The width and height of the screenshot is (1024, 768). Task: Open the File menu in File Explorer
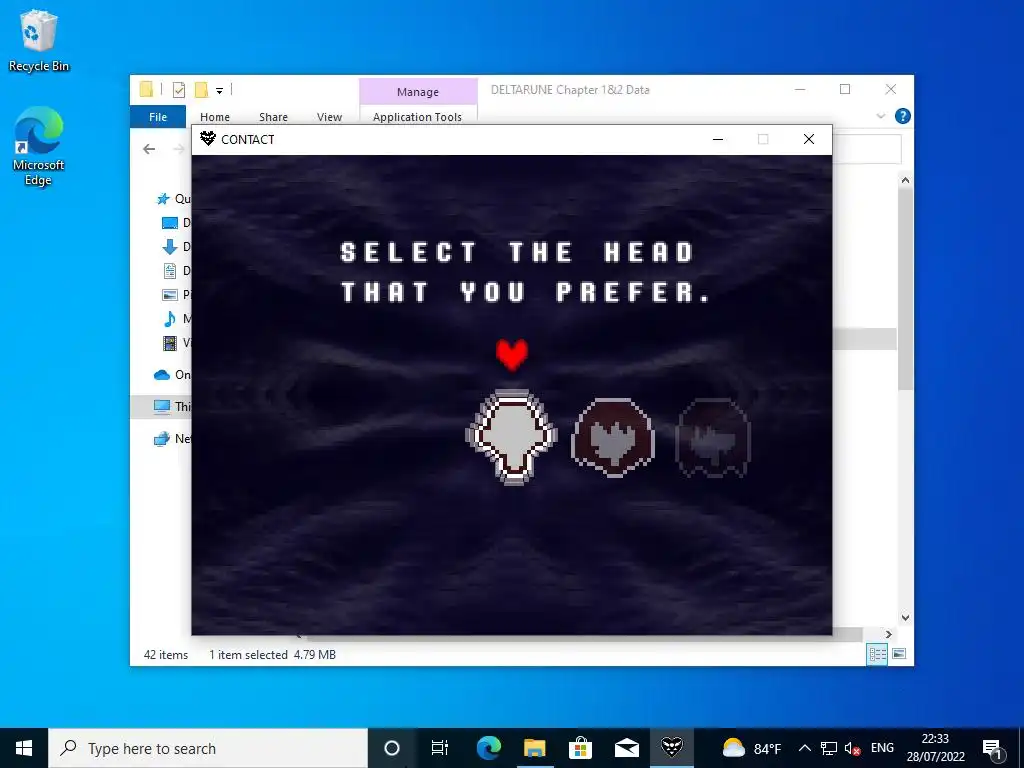point(158,117)
